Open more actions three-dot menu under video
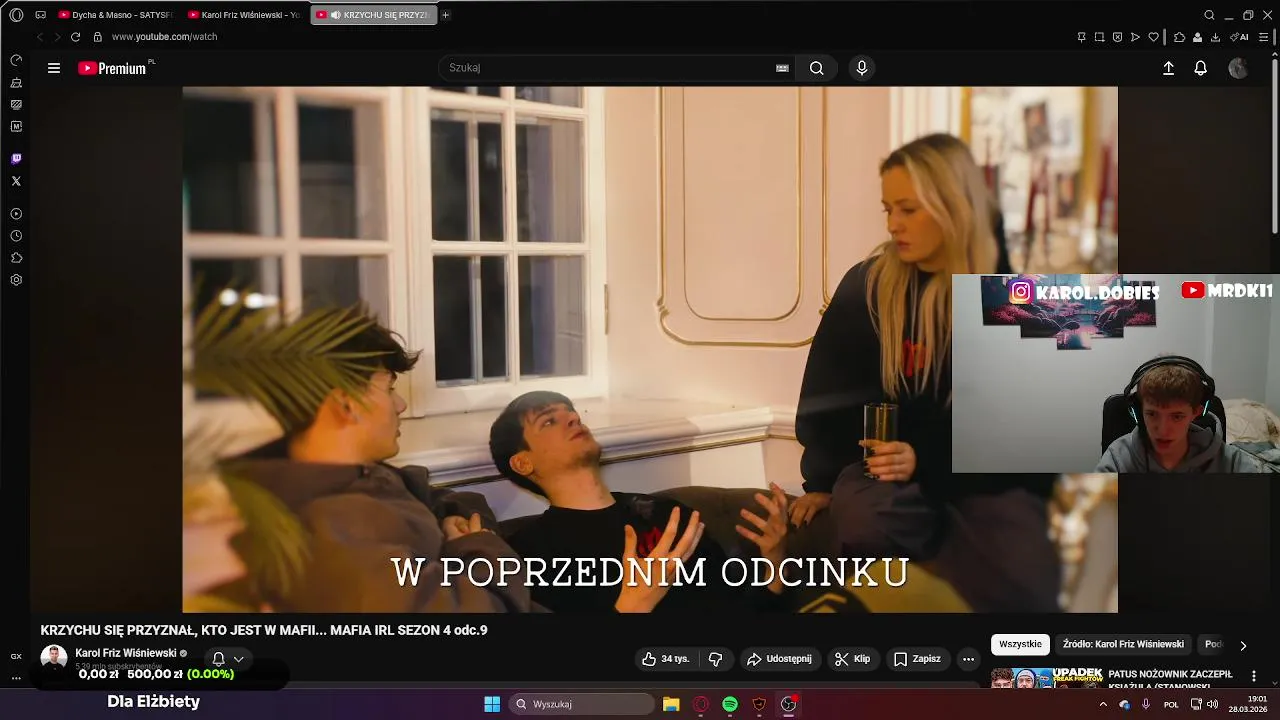Screen dimensions: 1280x720 [x=968, y=659]
